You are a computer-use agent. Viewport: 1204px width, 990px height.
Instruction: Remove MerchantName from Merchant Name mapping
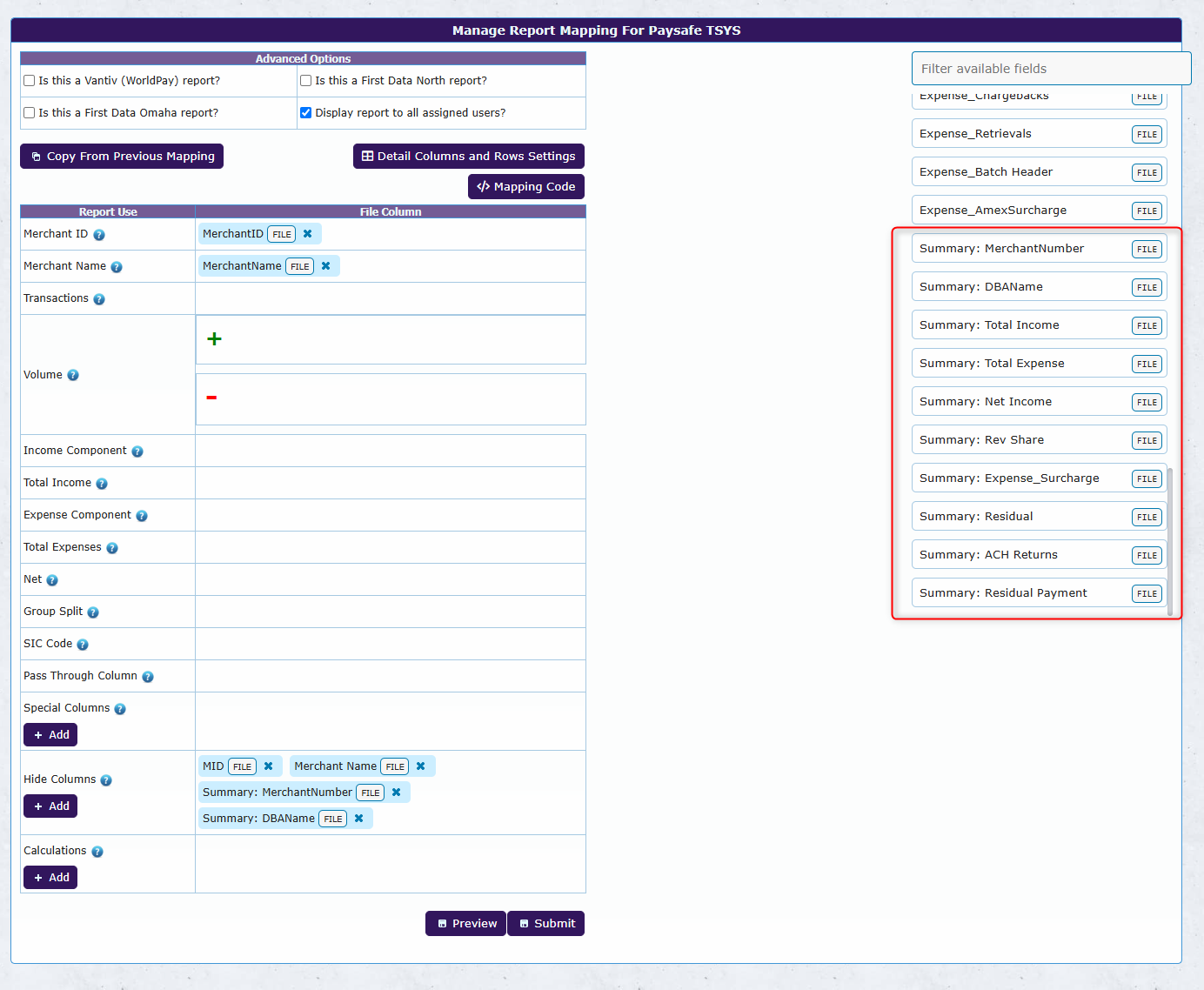point(326,266)
